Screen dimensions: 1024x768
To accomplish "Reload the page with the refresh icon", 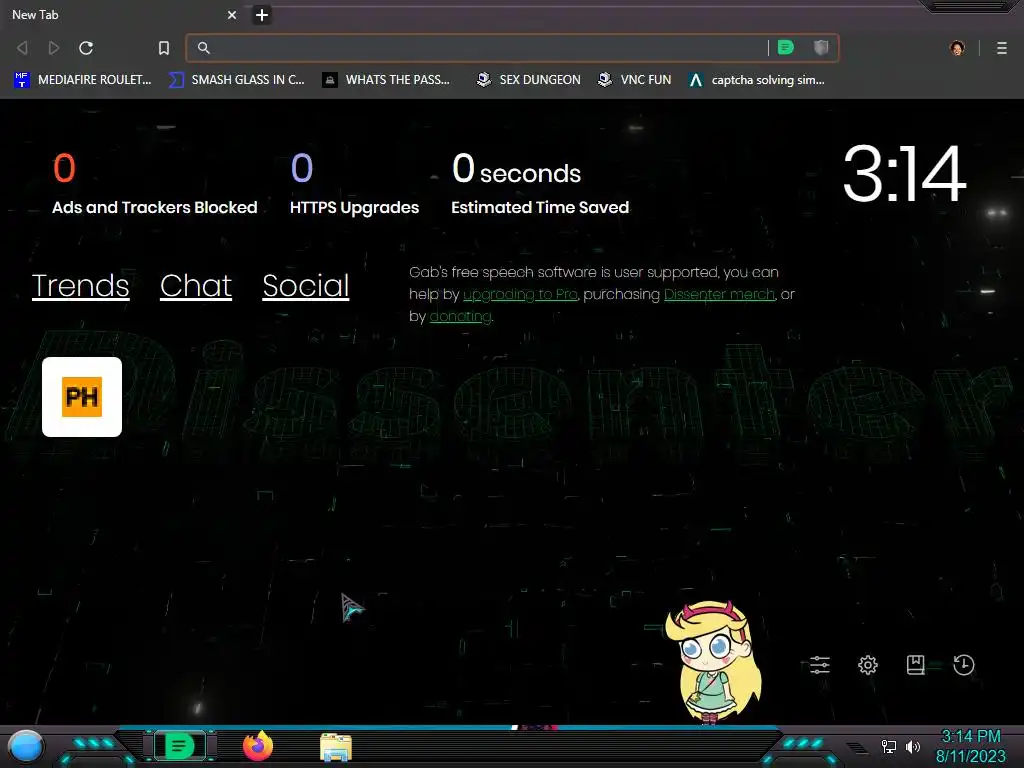I will tap(86, 48).
